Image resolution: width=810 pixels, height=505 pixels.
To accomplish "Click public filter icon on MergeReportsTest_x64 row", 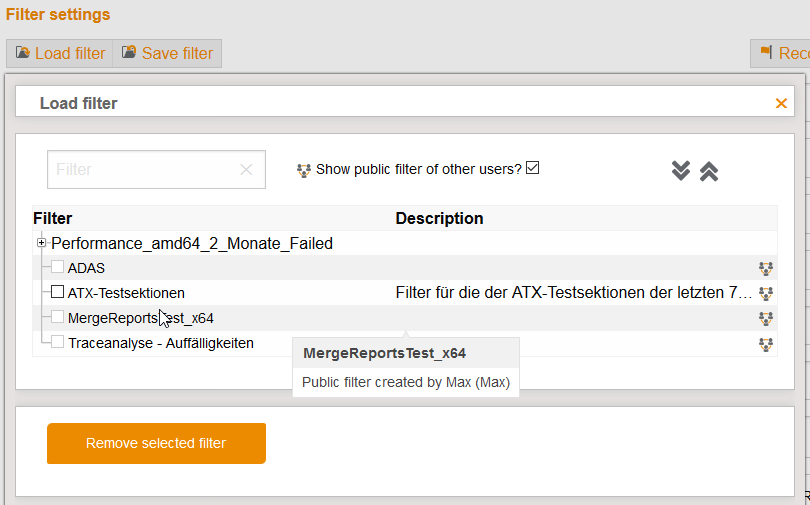I will point(766,318).
